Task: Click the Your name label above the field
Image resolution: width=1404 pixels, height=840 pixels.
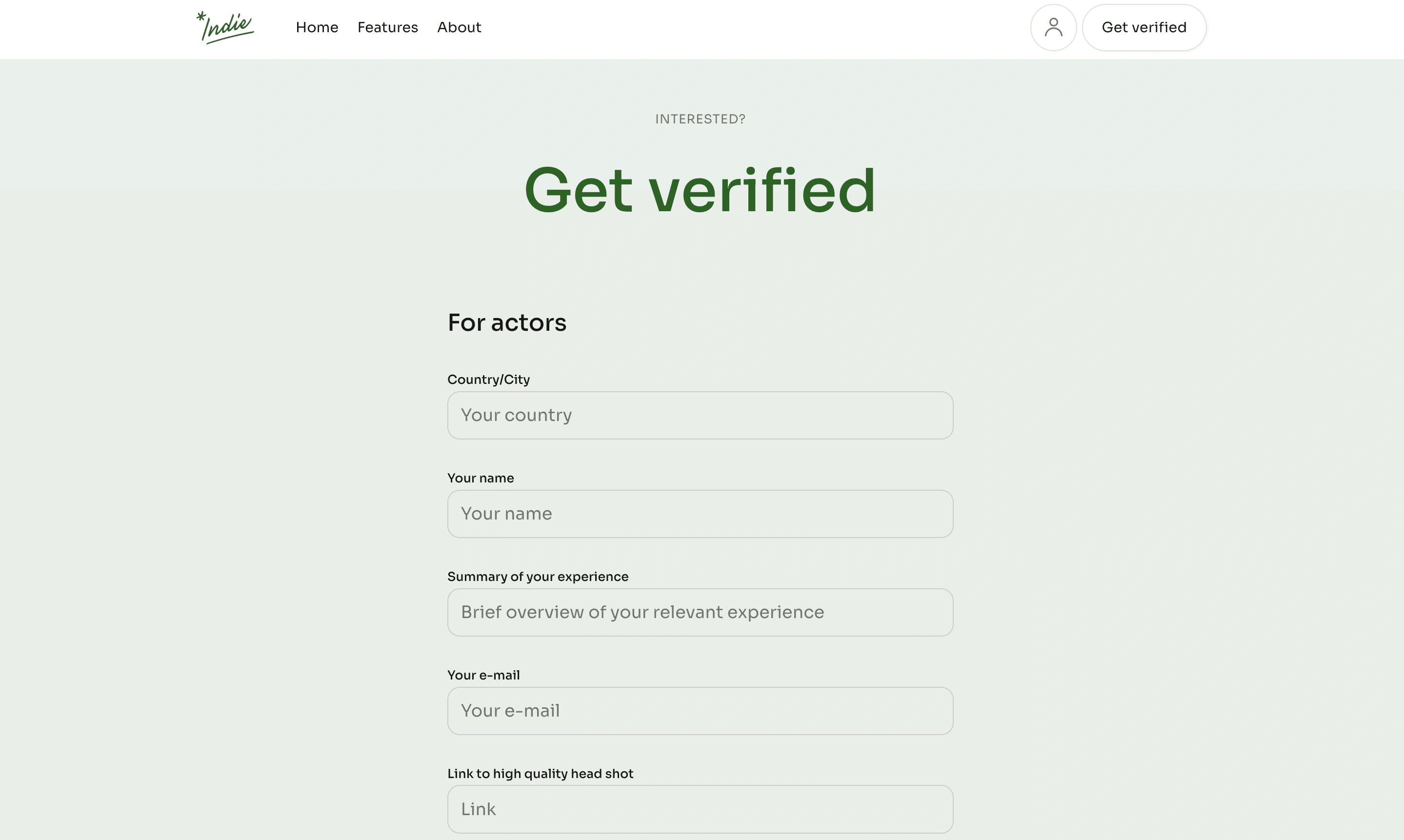Action: coord(480,478)
